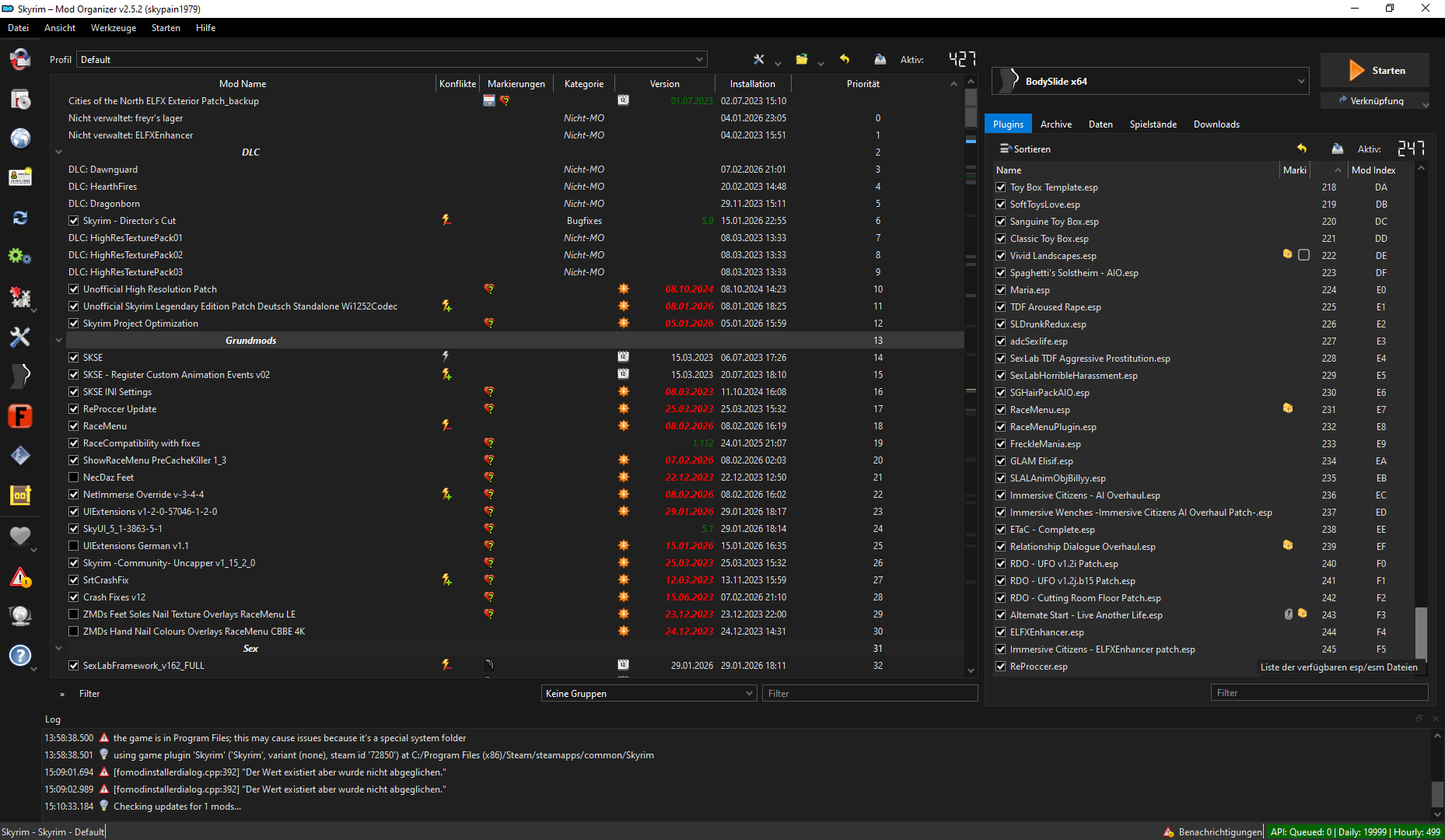Viewport: 1445px width, 840px height.
Task: Open the red warning notifications icon
Action: 20,577
